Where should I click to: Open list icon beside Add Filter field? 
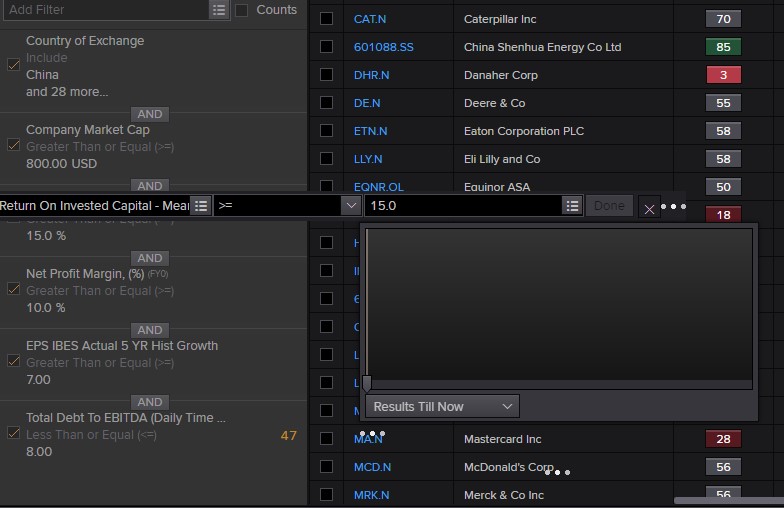coord(219,10)
